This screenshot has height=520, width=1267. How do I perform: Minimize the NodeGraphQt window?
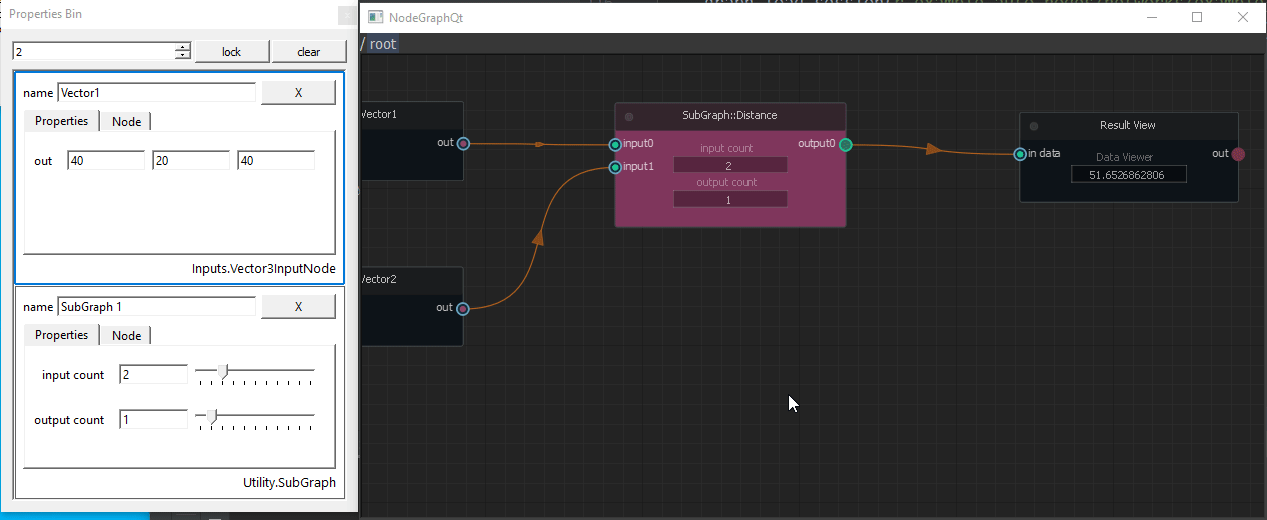coord(1152,17)
